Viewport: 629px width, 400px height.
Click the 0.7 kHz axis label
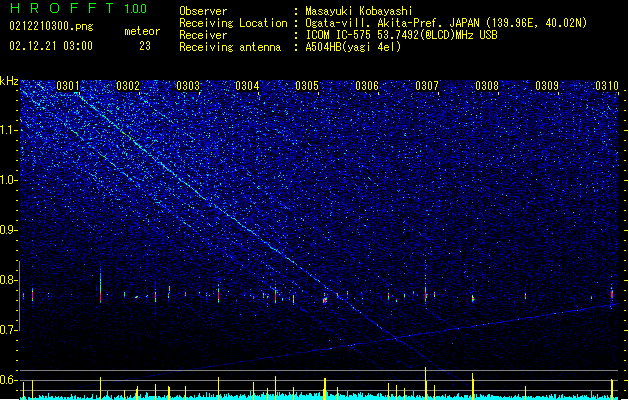(x=9, y=330)
